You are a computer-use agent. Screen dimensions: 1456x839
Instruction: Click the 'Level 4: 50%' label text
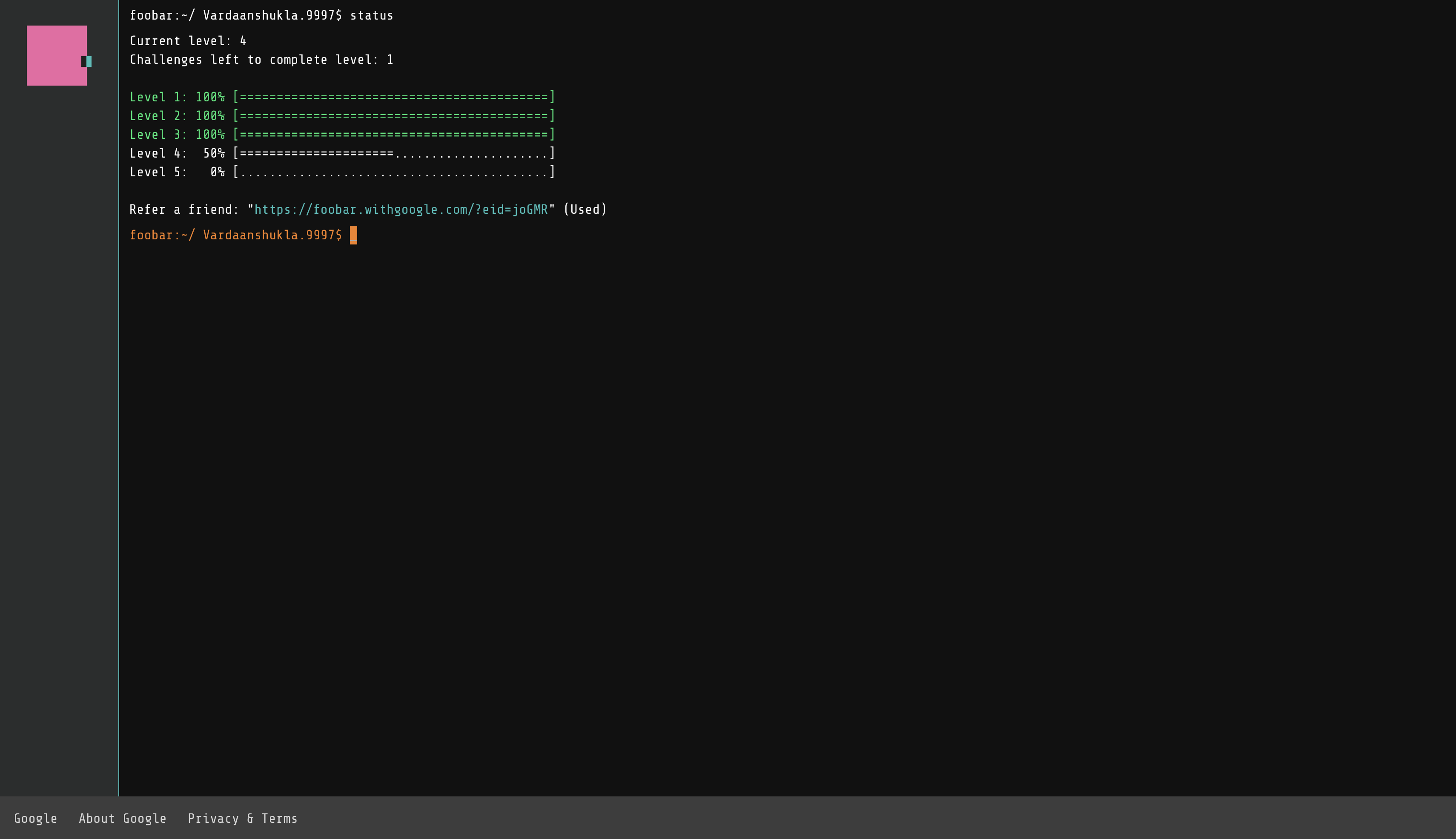pyautogui.click(x=177, y=153)
